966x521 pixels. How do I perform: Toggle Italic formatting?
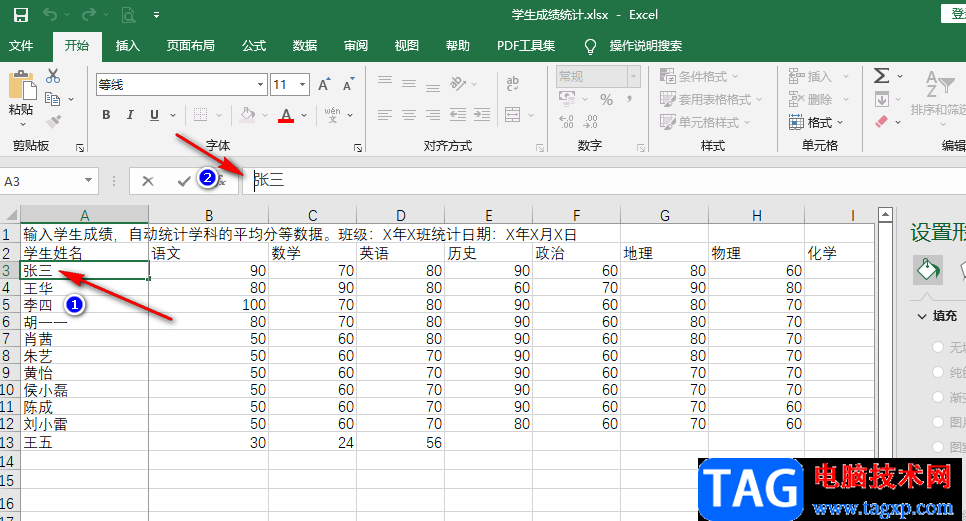pos(130,115)
